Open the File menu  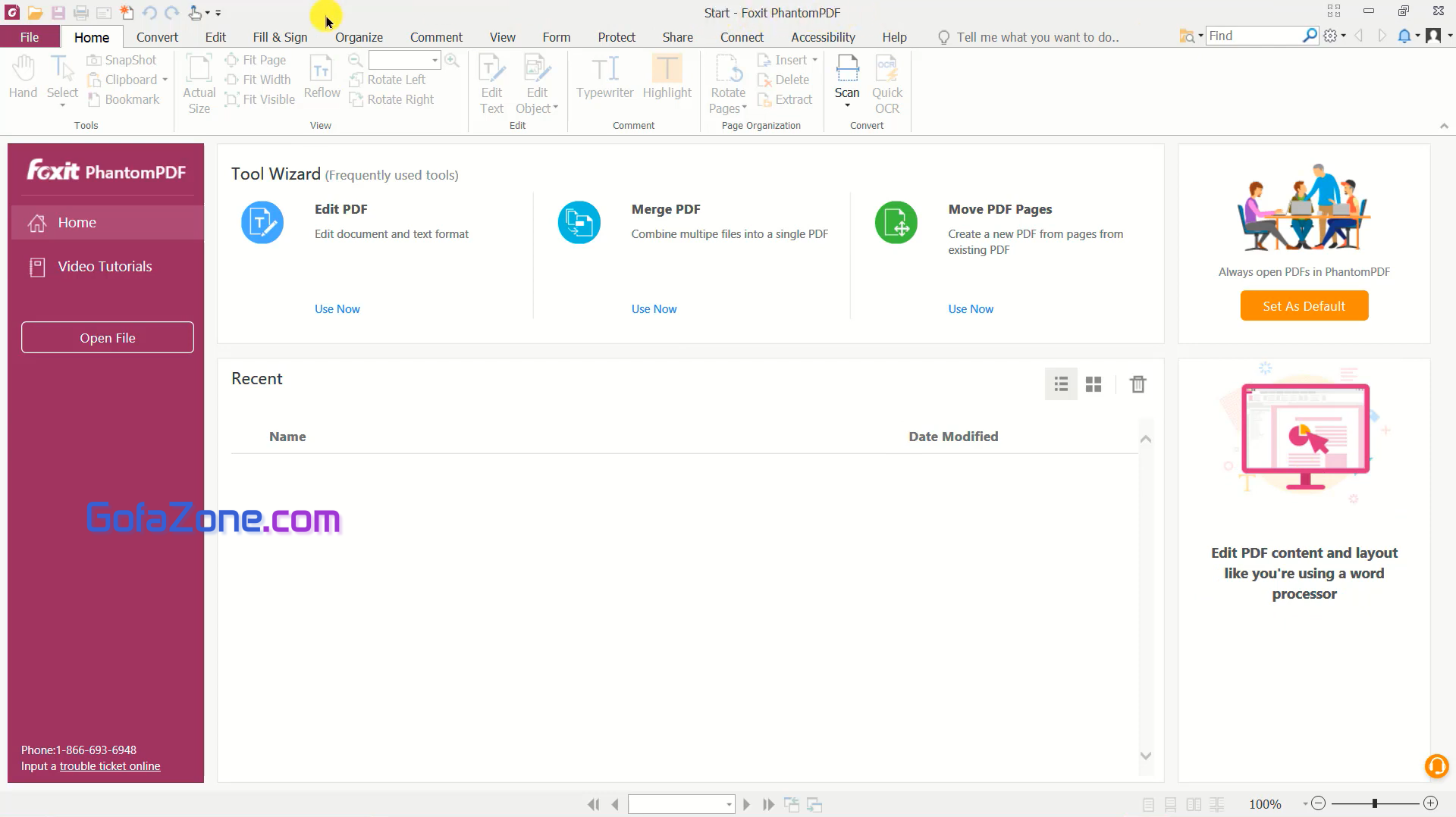point(30,37)
